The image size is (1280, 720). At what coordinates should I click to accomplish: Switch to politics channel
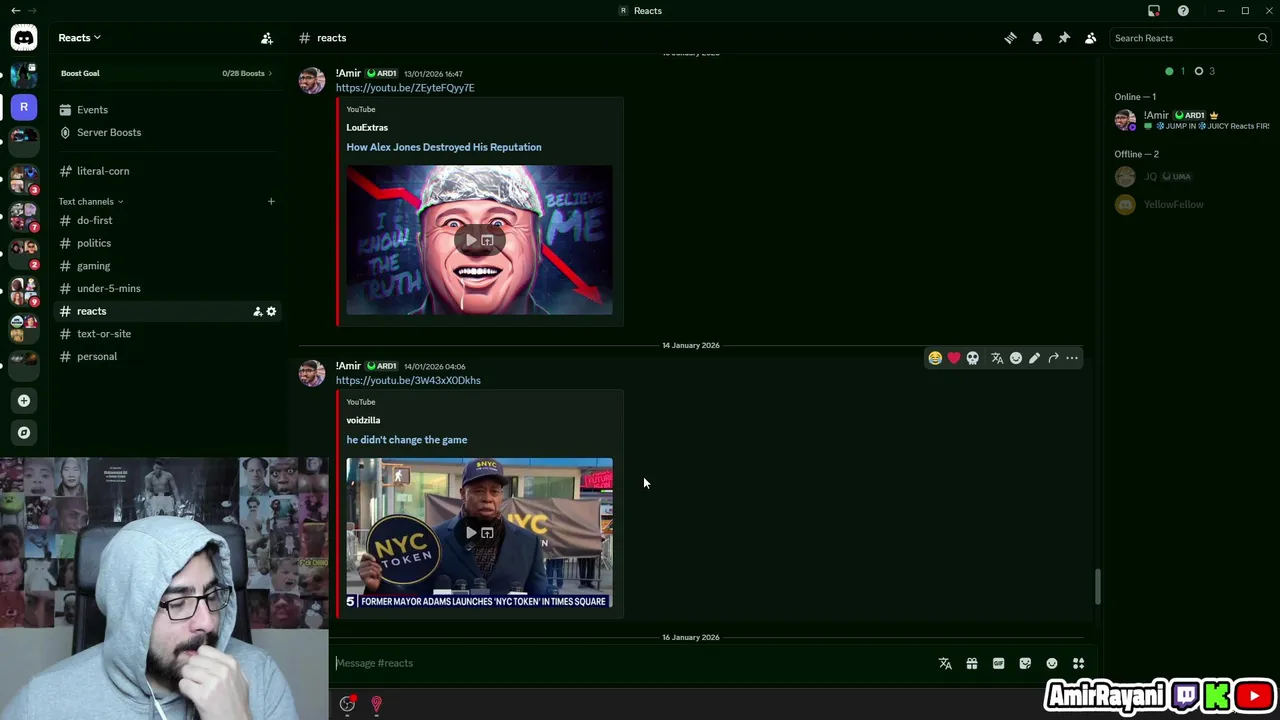pyautogui.click(x=168, y=243)
